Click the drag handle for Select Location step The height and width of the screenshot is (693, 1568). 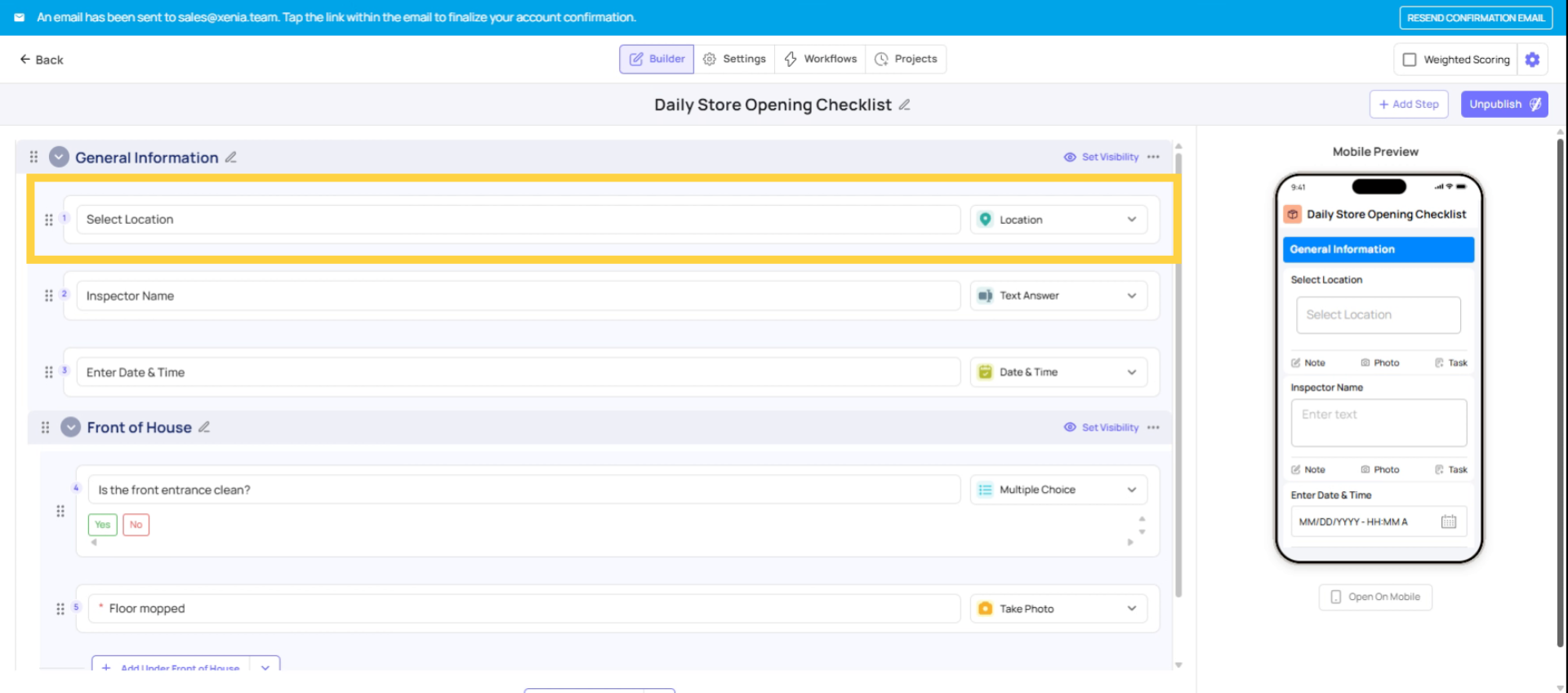coord(48,220)
